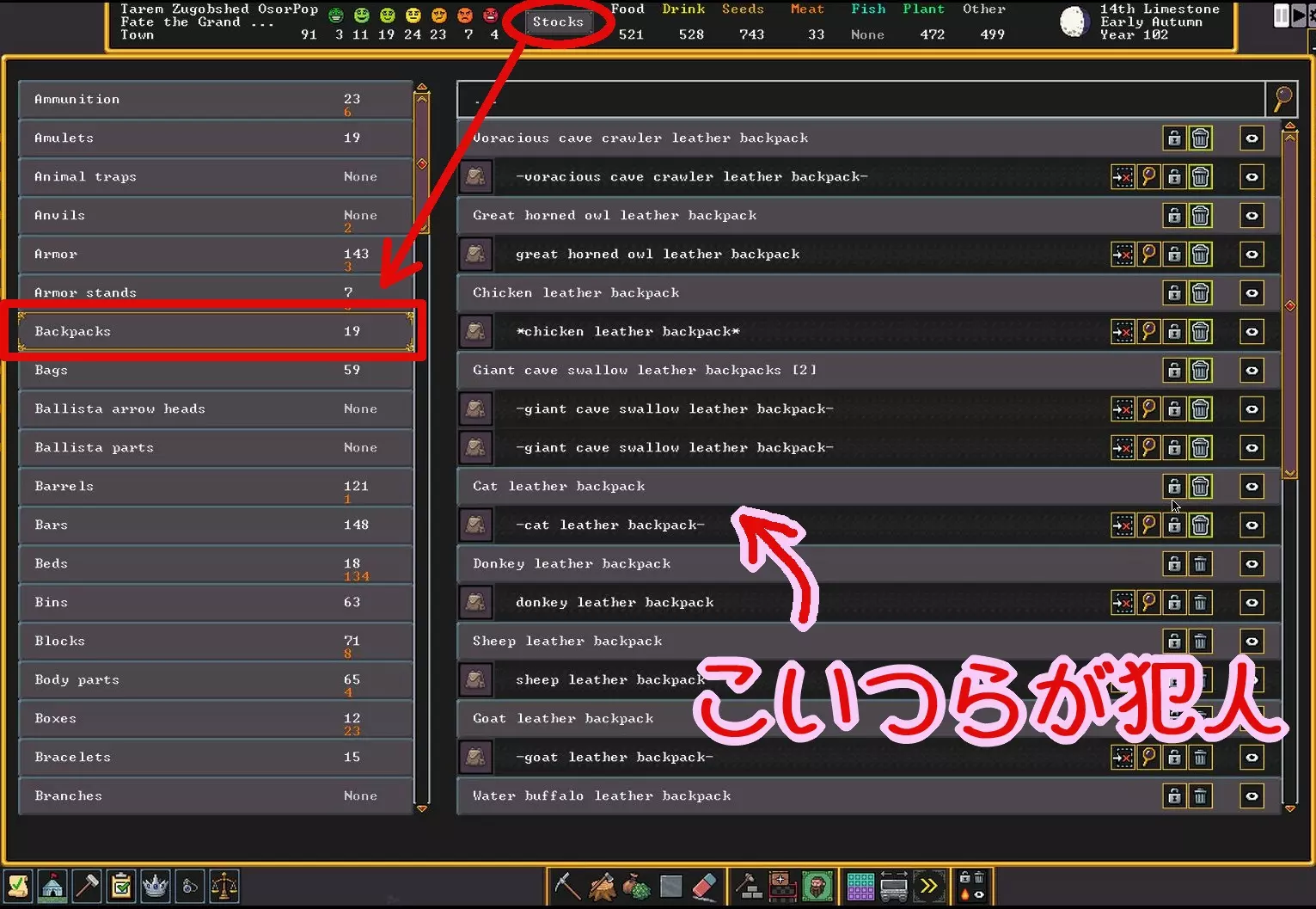Lock the Donkey leather backpack group

pos(1174,564)
